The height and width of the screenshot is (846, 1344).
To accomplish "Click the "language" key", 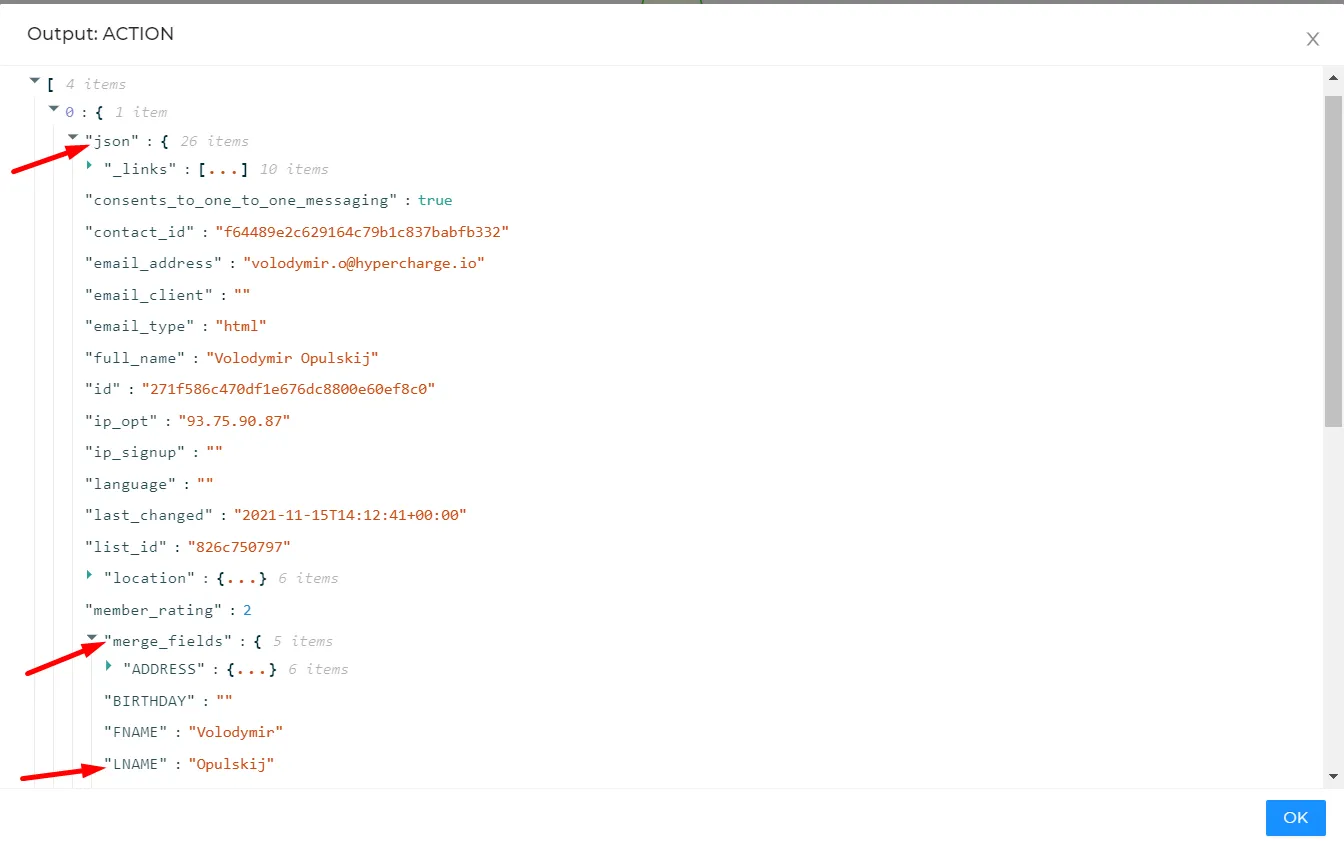I will pyautogui.click(x=131, y=484).
